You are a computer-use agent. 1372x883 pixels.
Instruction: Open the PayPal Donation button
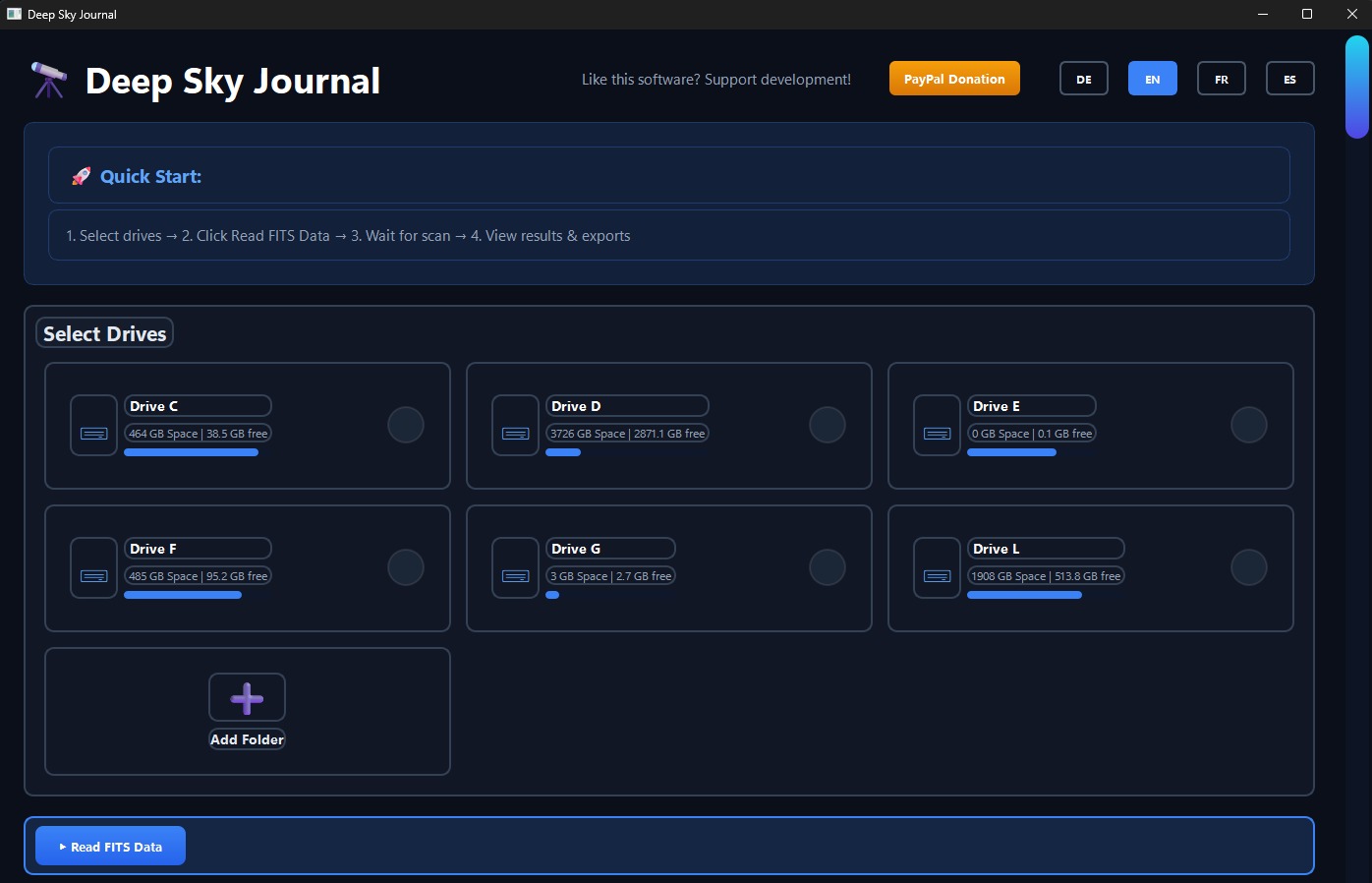[954, 79]
